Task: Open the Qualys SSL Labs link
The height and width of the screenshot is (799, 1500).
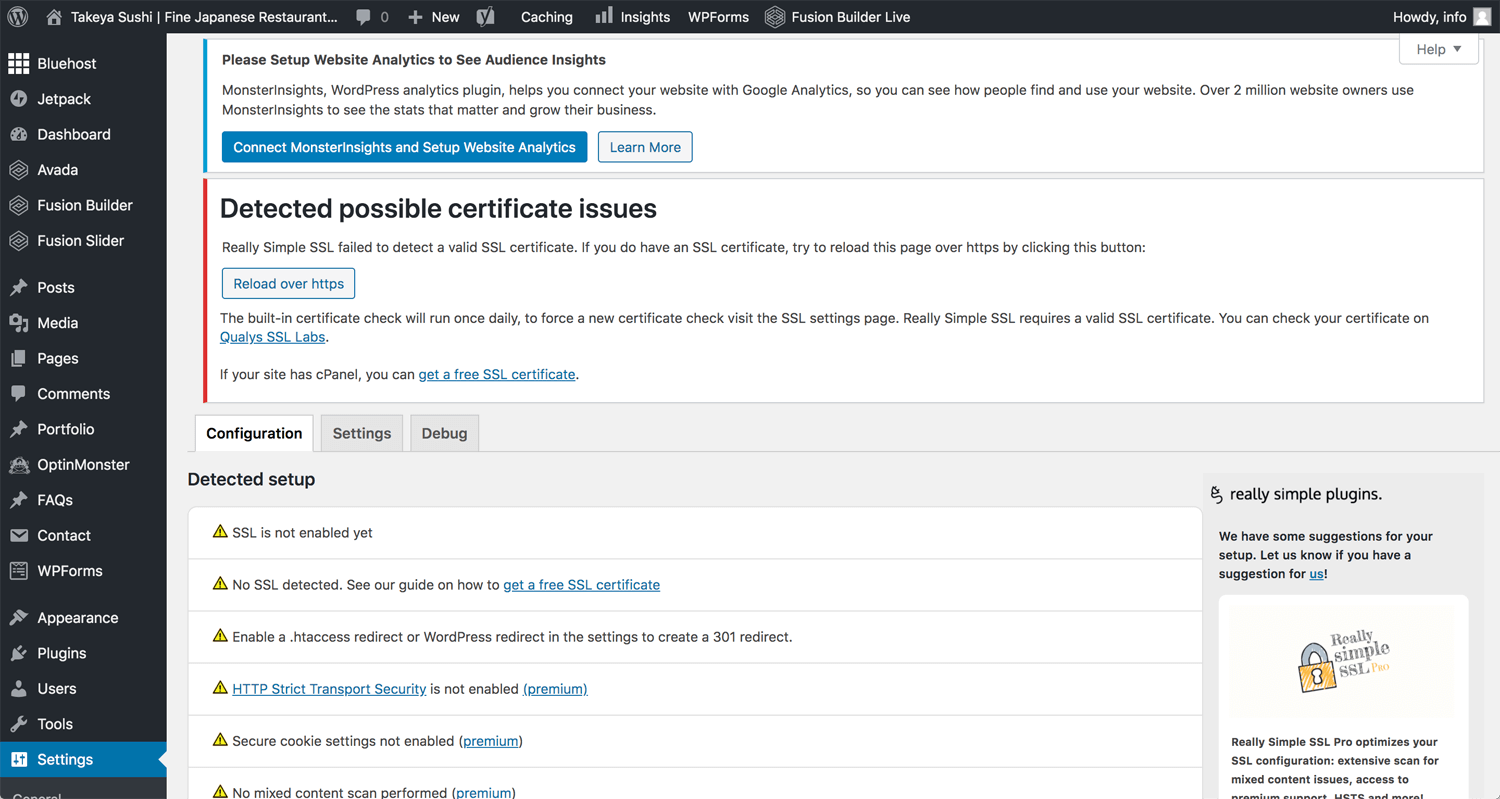Action: [x=272, y=337]
